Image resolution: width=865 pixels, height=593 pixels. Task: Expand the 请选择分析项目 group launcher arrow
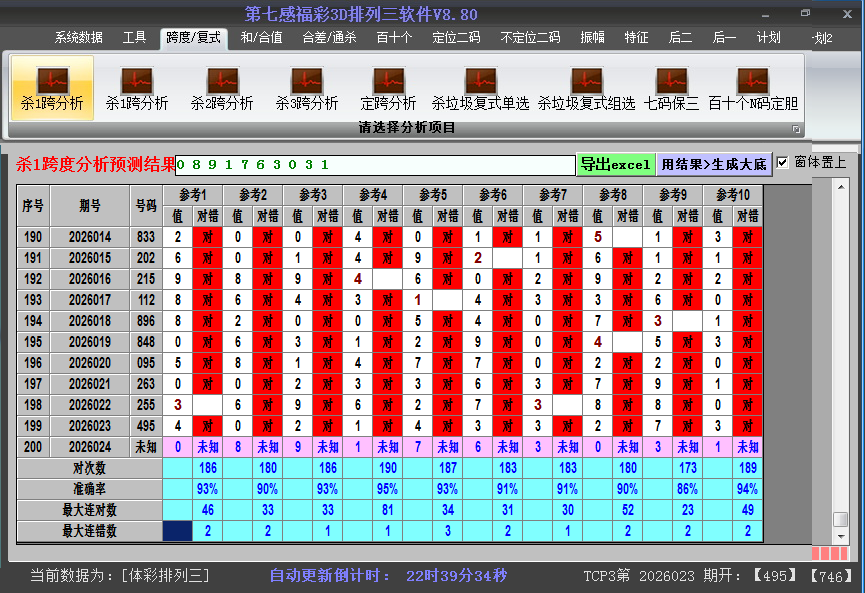pos(797,129)
